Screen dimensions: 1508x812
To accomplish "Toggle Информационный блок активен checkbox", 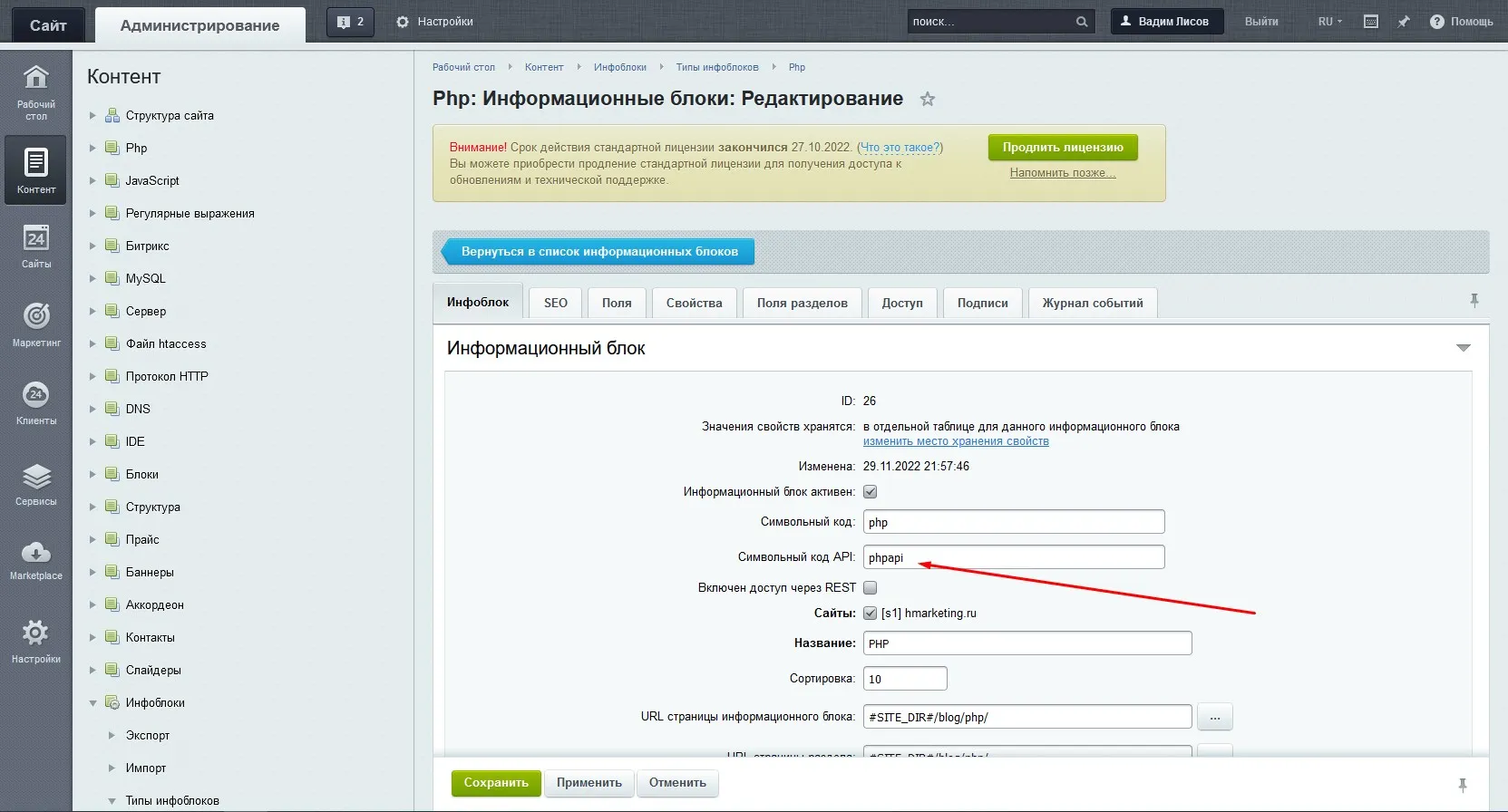I will tap(871, 492).
